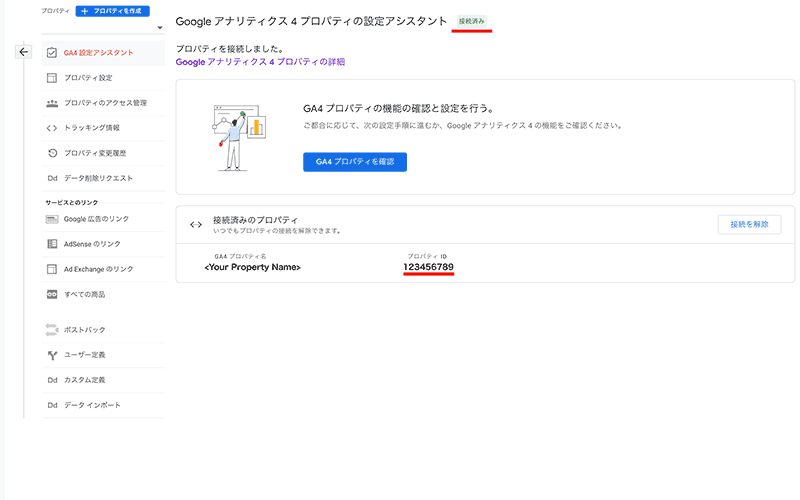Click the back arrow icon
The image size is (800, 500).
pos(23,52)
